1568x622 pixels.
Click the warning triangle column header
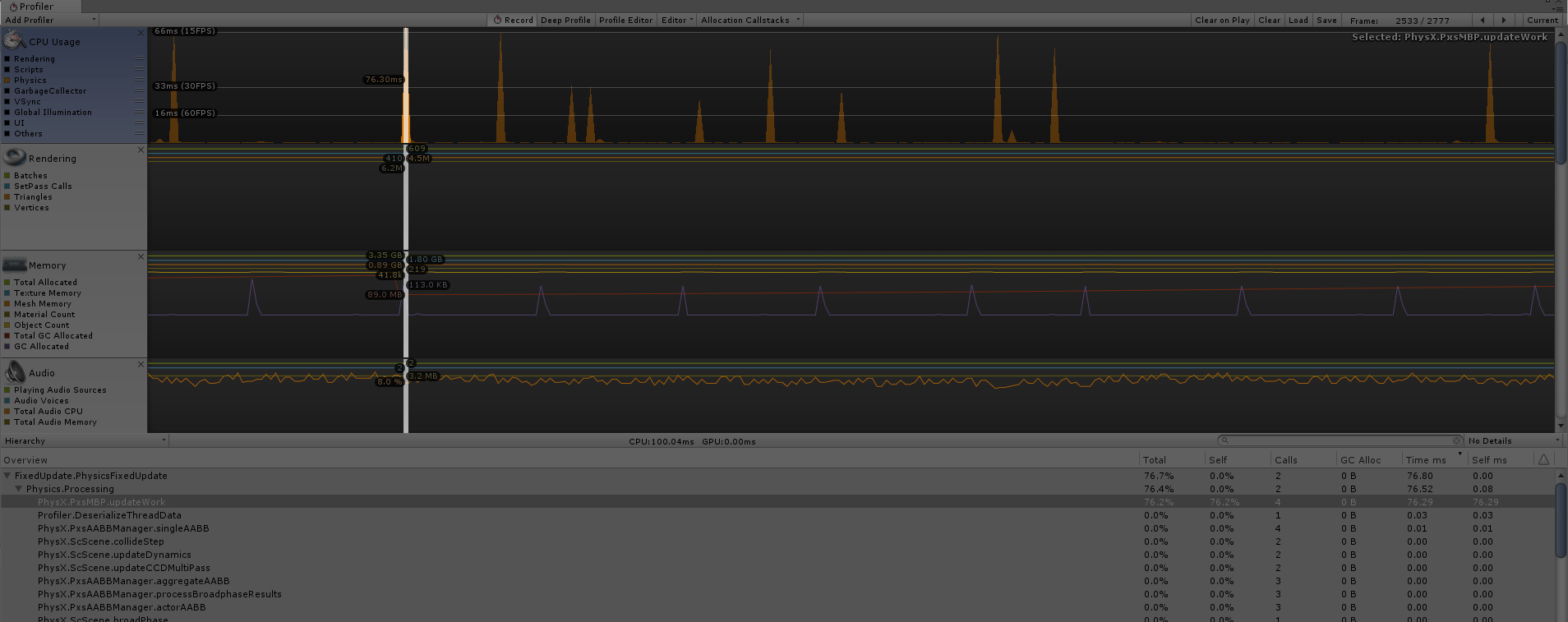1543,459
